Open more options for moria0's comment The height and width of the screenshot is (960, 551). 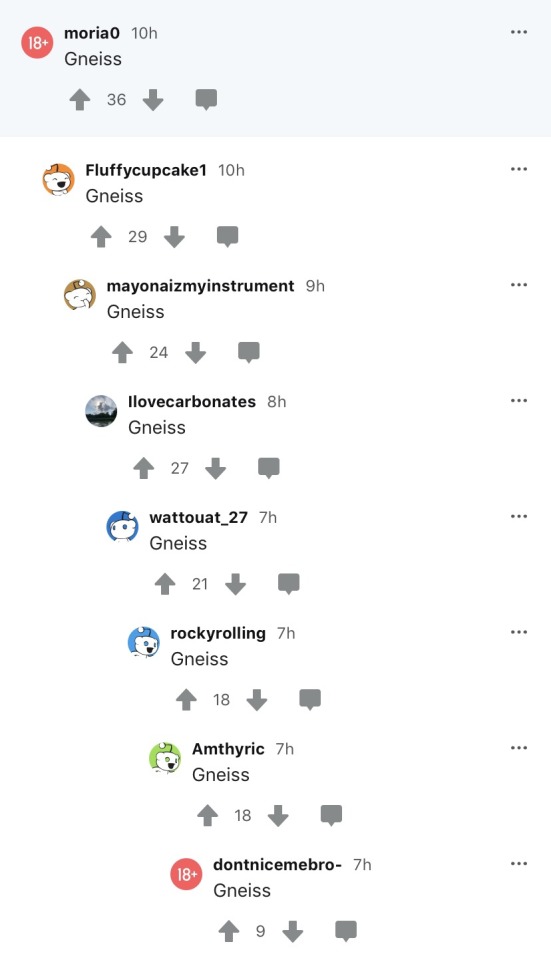[x=519, y=32]
